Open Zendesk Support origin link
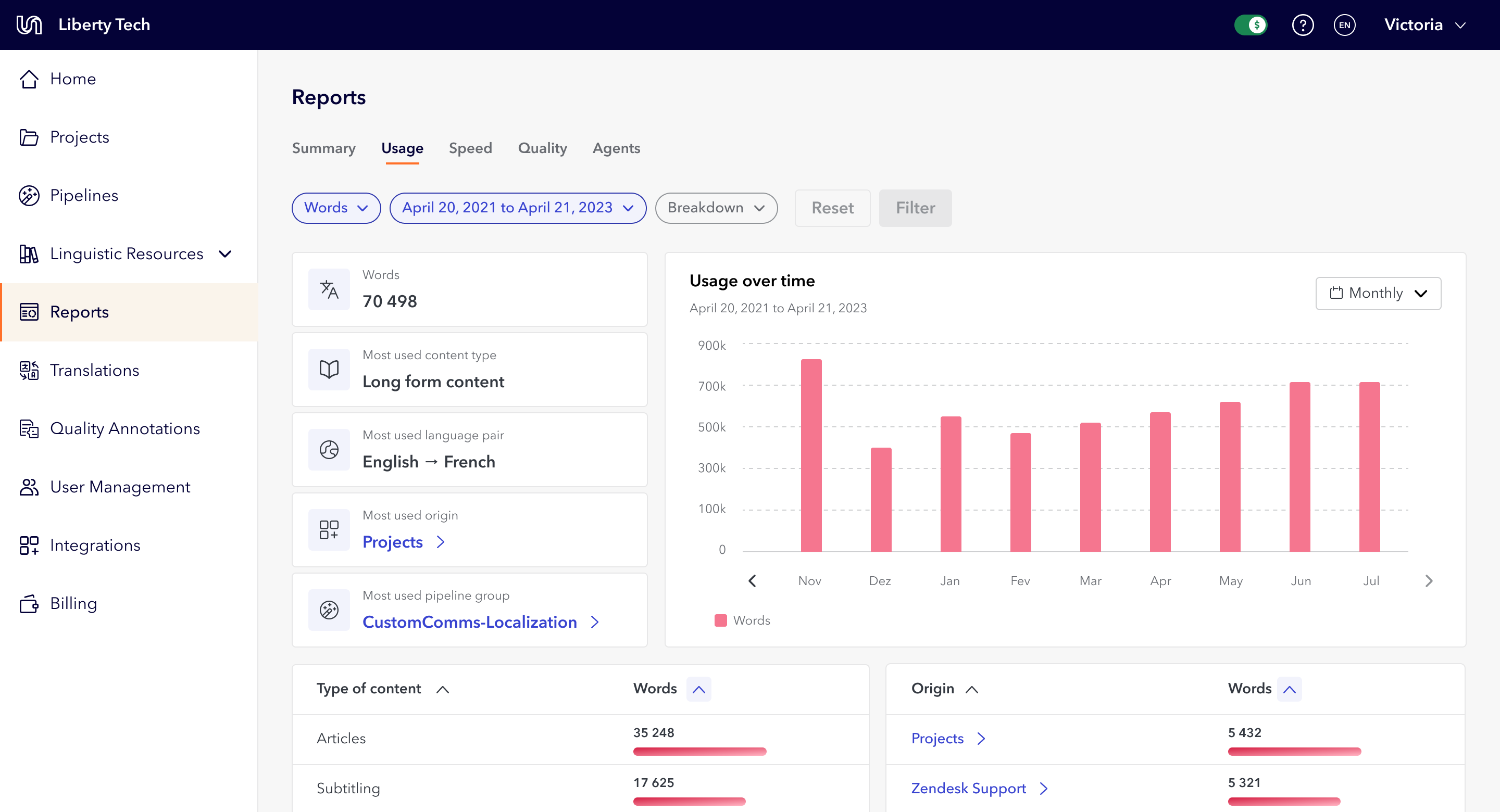 [x=979, y=789]
